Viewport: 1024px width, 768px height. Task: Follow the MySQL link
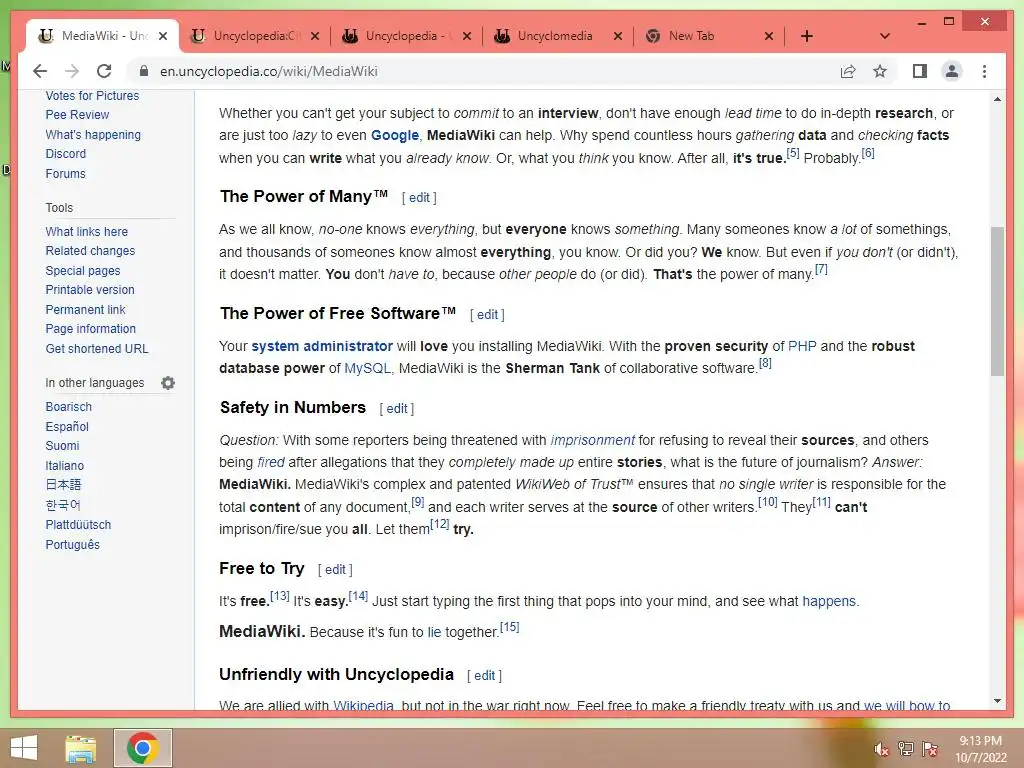[x=367, y=368]
